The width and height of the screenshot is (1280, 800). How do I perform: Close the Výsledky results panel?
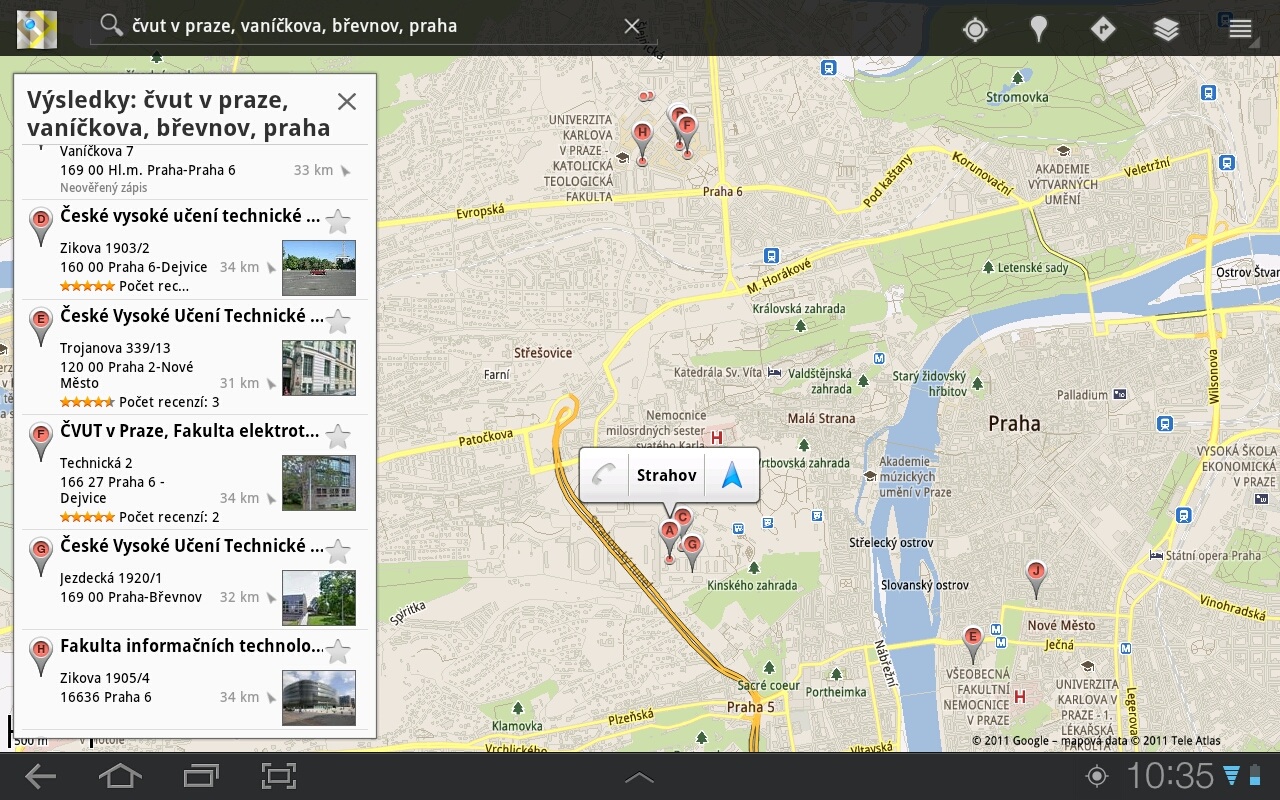coord(347,101)
